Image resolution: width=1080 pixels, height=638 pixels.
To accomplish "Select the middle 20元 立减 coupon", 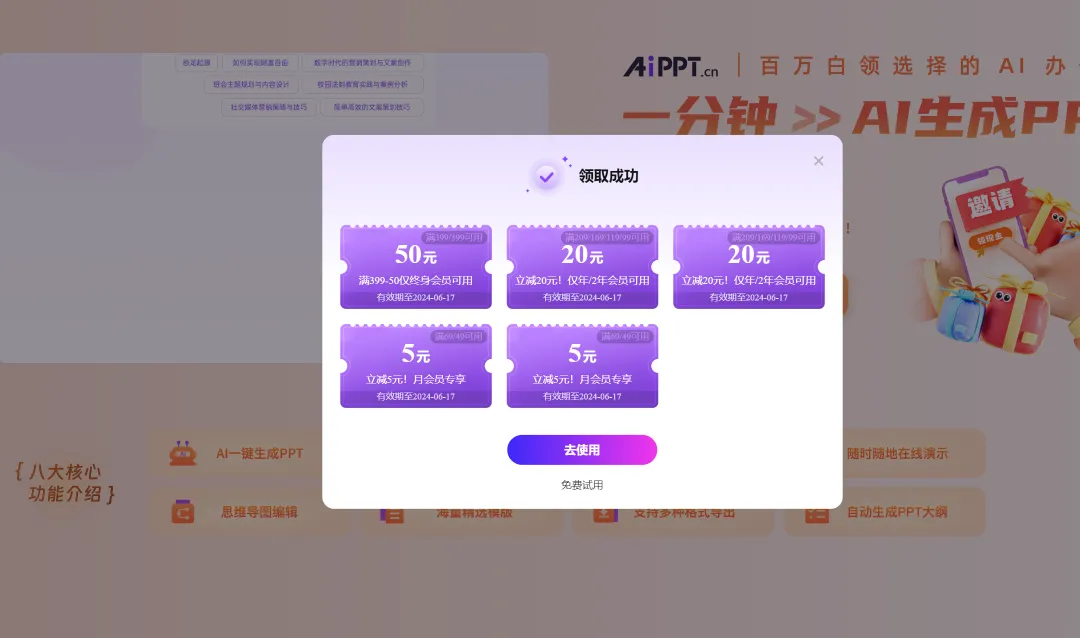I will tap(582, 266).
